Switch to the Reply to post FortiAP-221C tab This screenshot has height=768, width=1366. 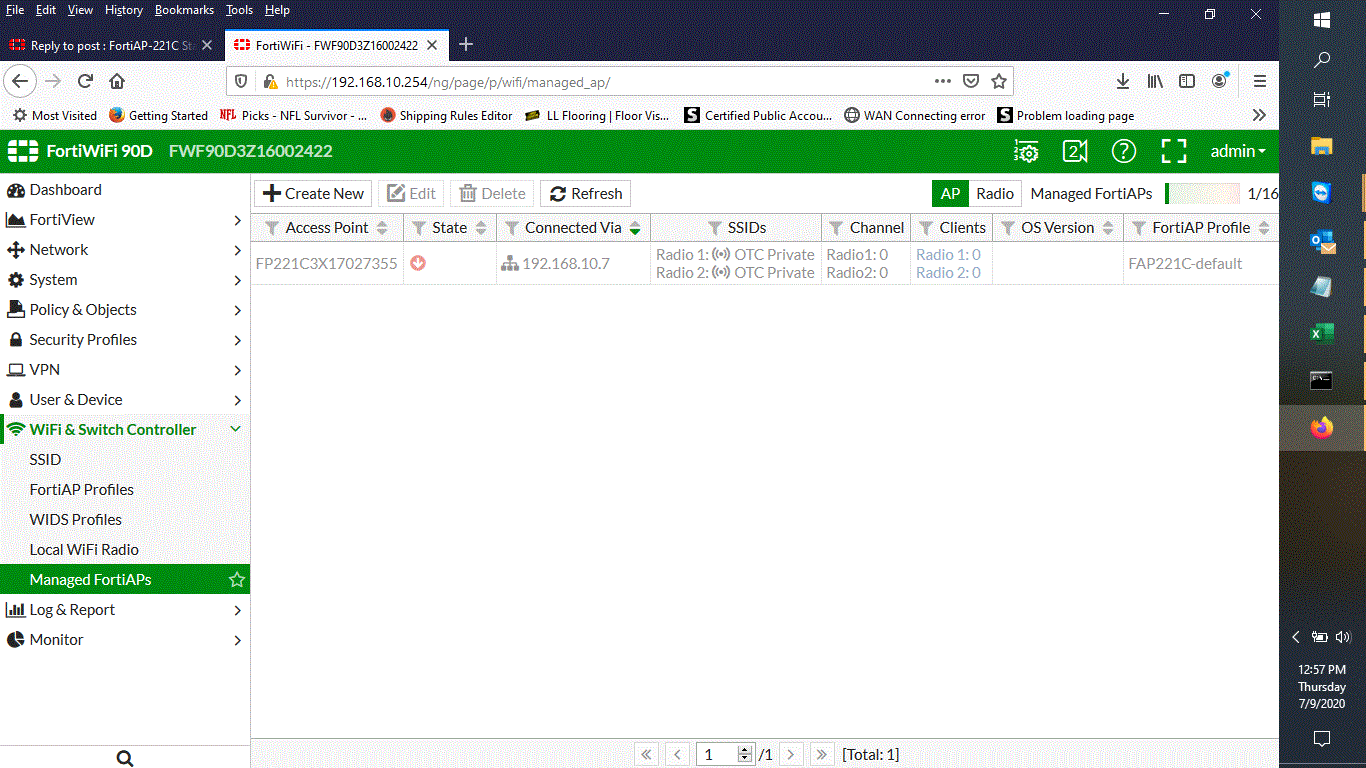pos(111,45)
